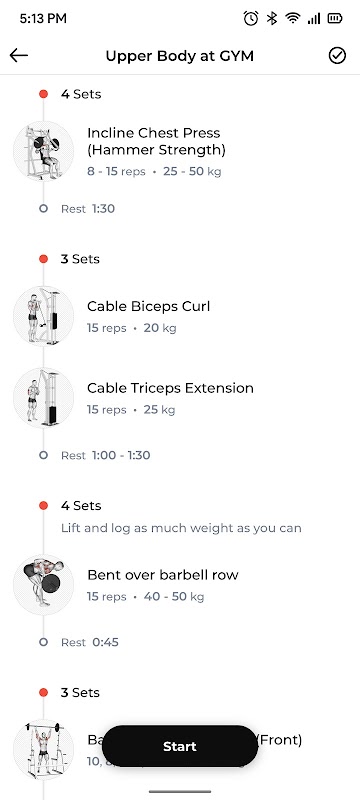
Task: Open Cable Biceps Curl exercise illustration
Action: tap(43, 316)
